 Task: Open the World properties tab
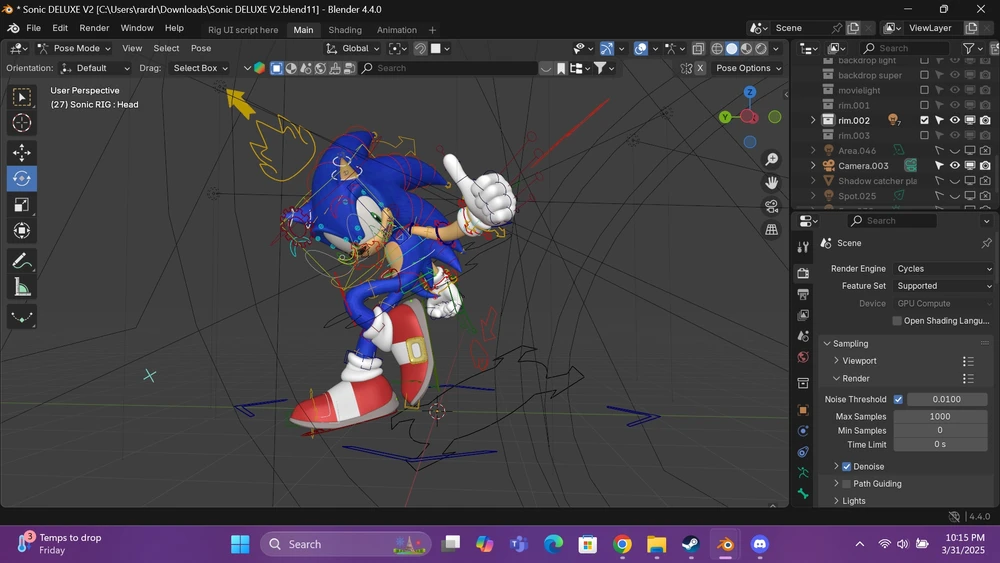803,357
